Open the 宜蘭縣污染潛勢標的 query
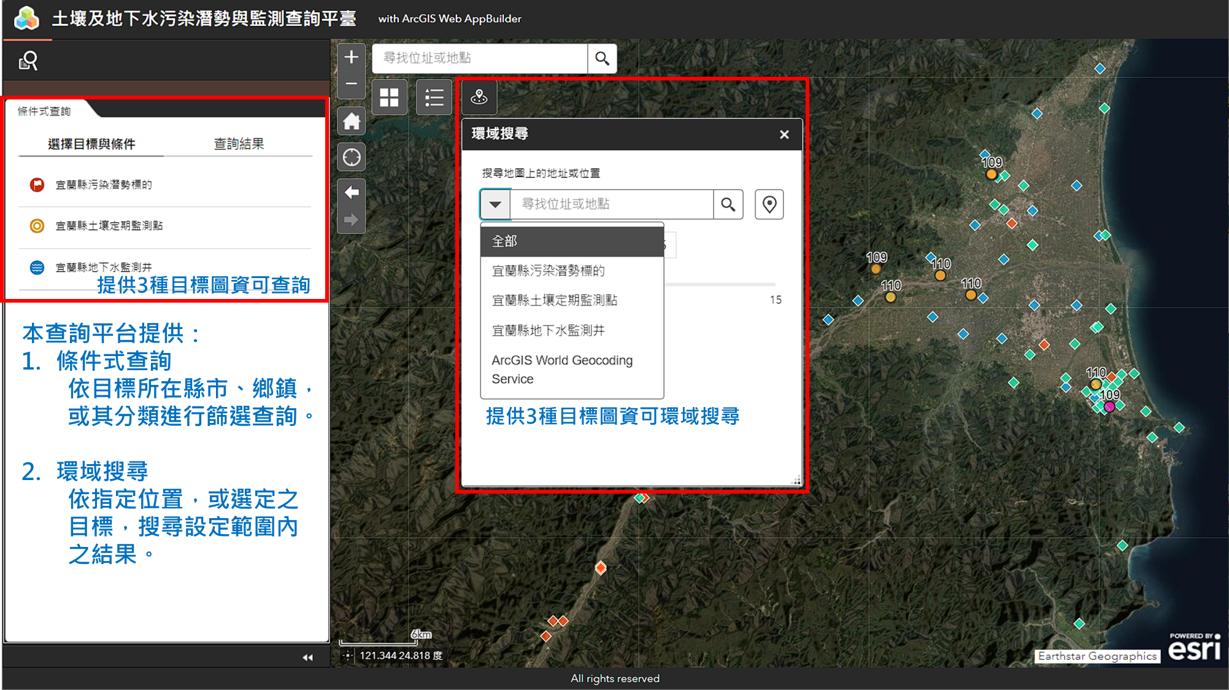1229x690 pixels. point(104,185)
